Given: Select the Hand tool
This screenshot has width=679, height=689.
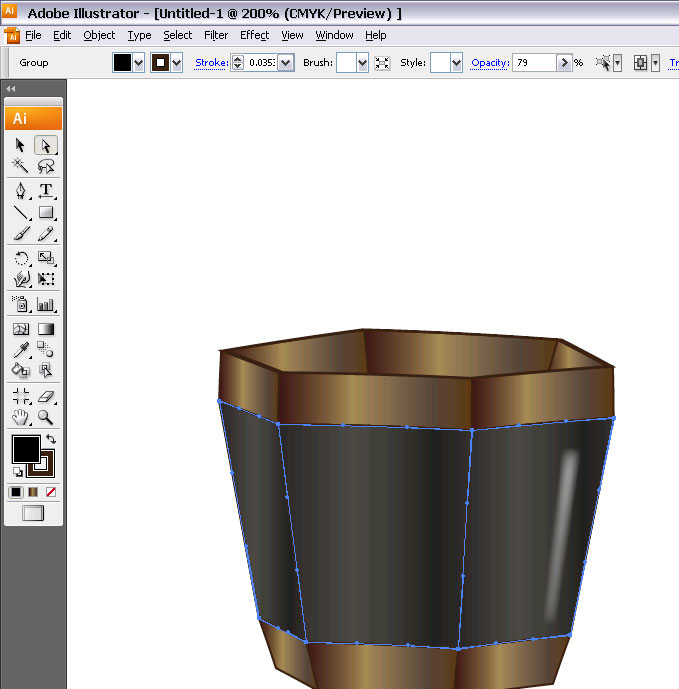Looking at the screenshot, I should coord(21,417).
